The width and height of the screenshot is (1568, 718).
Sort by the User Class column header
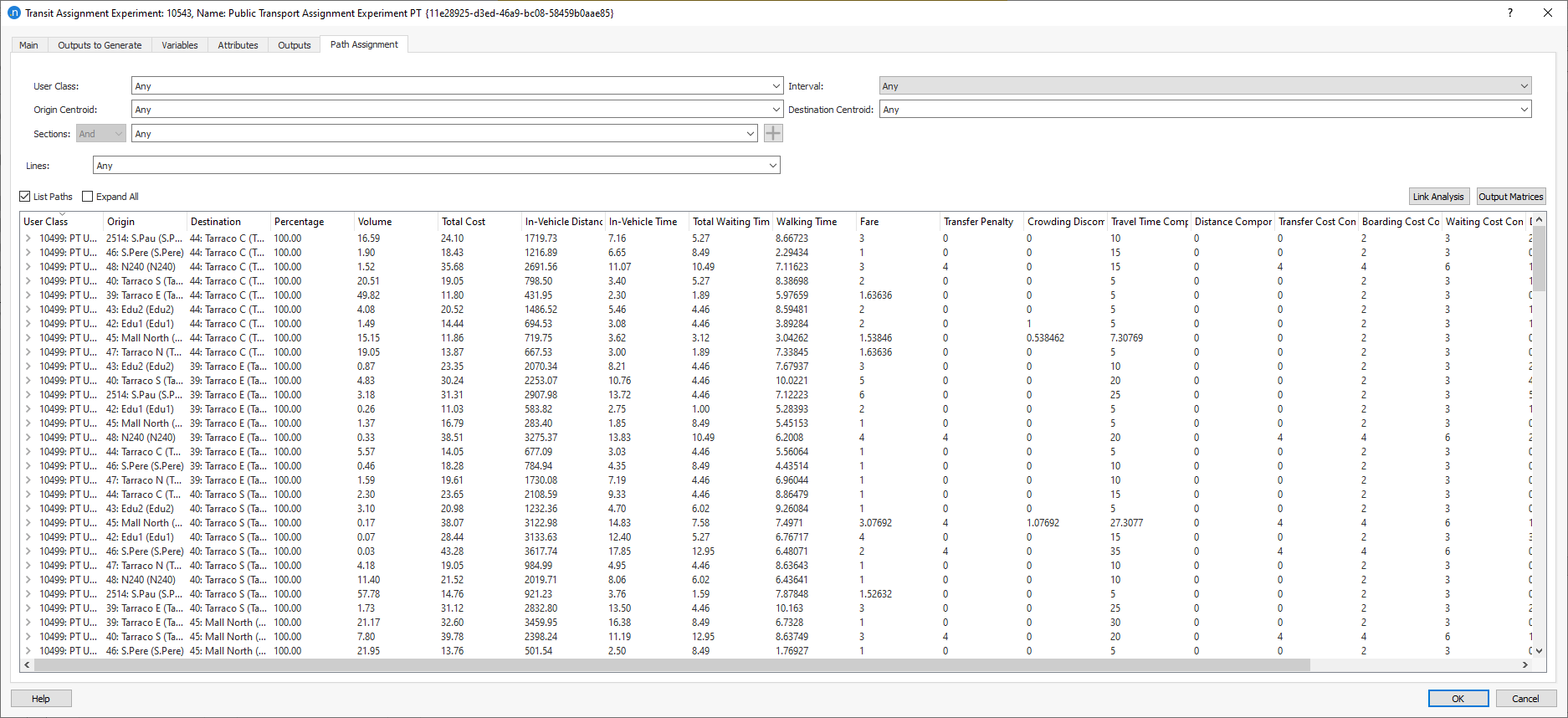(x=62, y=222)
